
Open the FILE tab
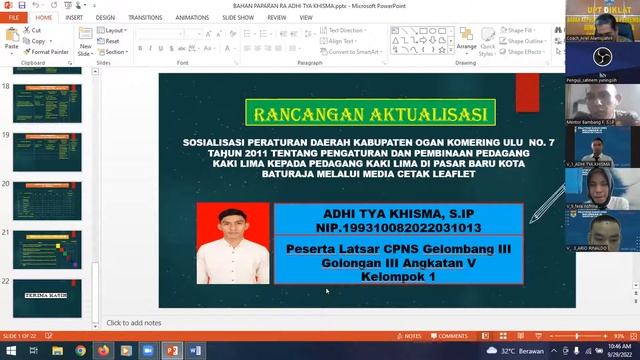pyautogui.click(x=14, y=18)
